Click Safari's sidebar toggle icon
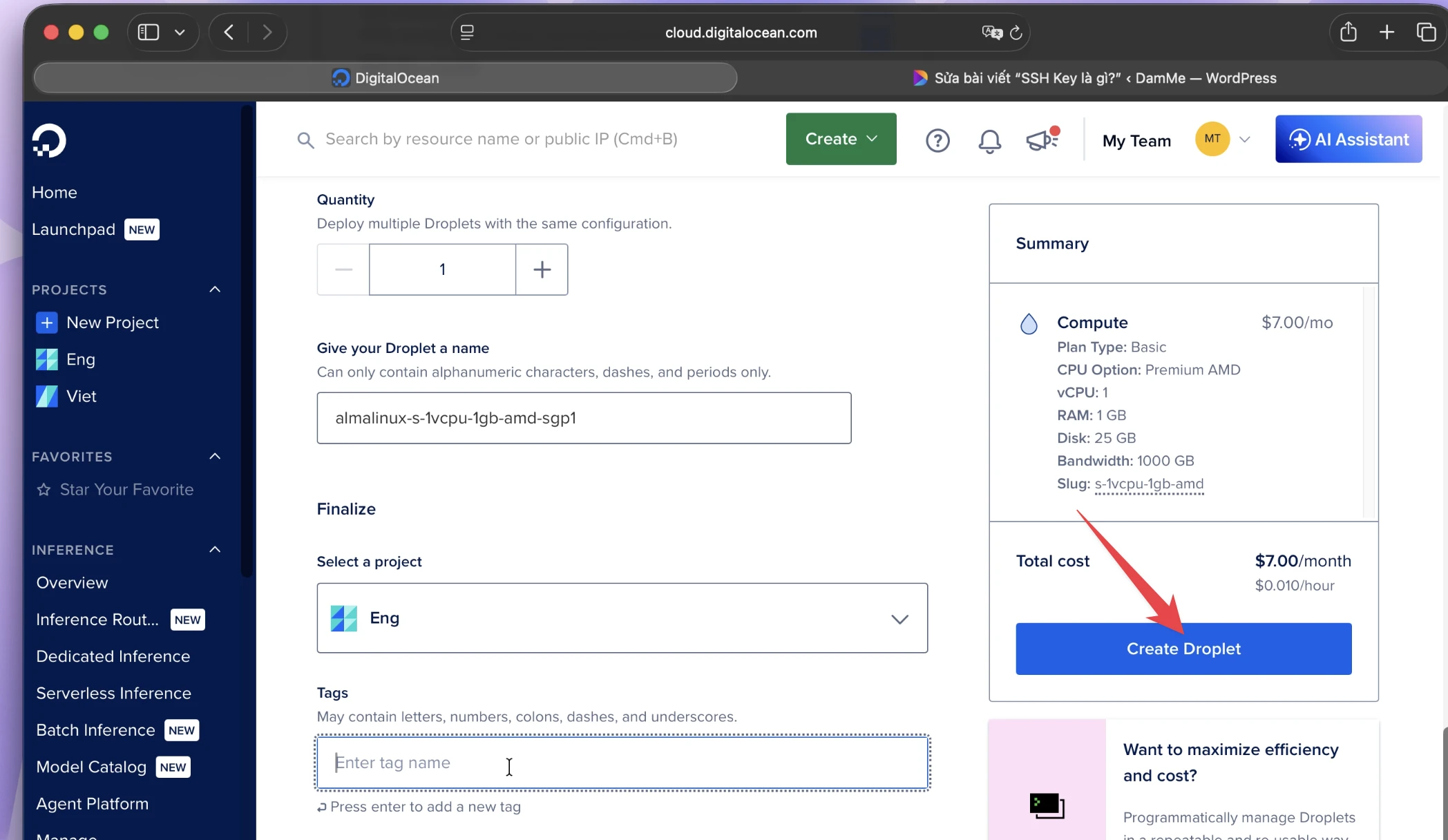The width and height of the screenshot is (1448, 840). coord(149,32)
